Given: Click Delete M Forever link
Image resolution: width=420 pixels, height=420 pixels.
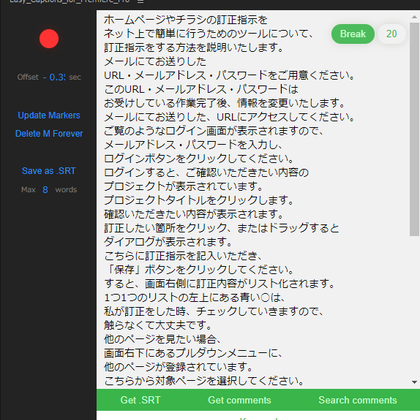Looking at the screenshot, I should pos(49,134).
